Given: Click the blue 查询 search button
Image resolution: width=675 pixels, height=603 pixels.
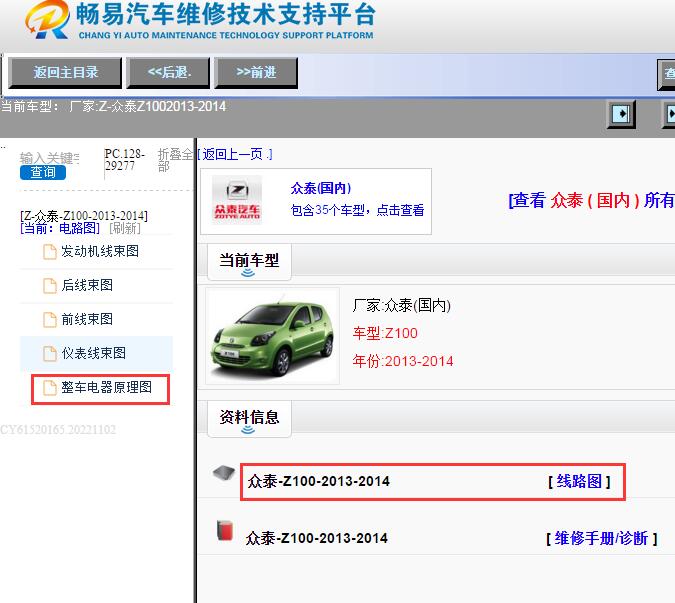Looking at the screenshot, I should click(43, 173).
